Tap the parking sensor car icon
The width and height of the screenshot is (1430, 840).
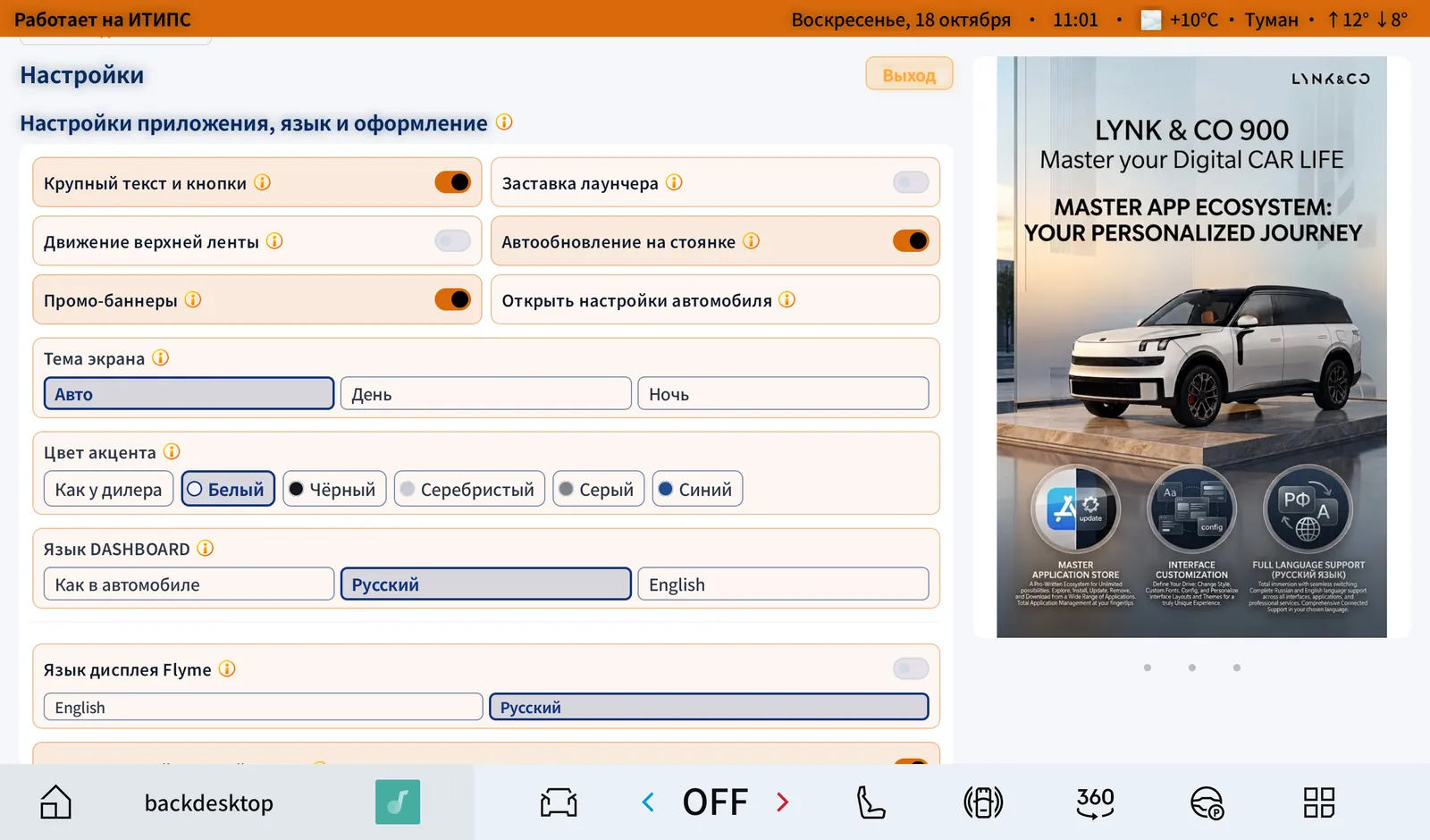tap(983, 802)
